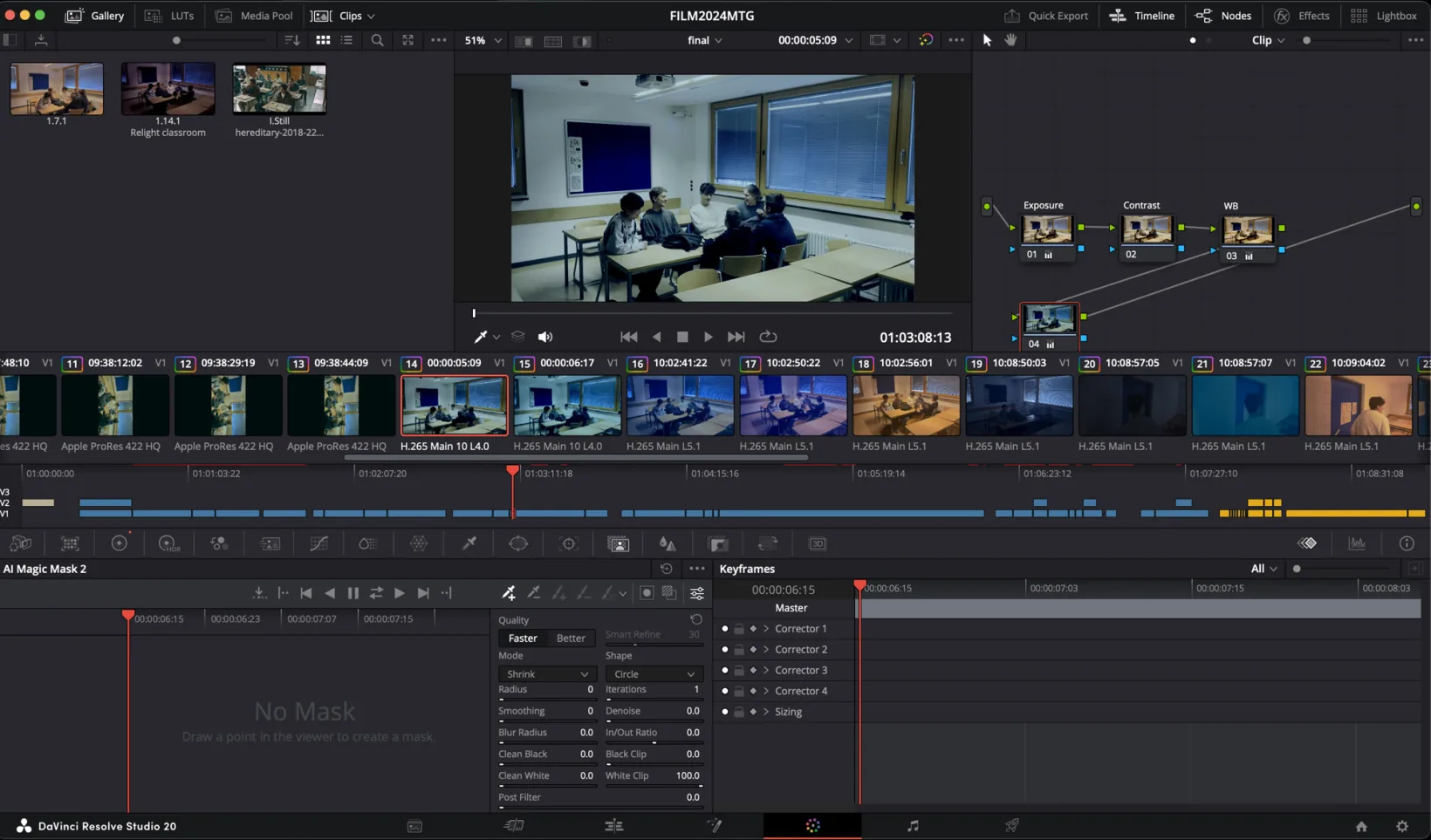Open the RGB Mixer palette
The height and width of the screenshot is (840, 1431).
click(219, 543)
